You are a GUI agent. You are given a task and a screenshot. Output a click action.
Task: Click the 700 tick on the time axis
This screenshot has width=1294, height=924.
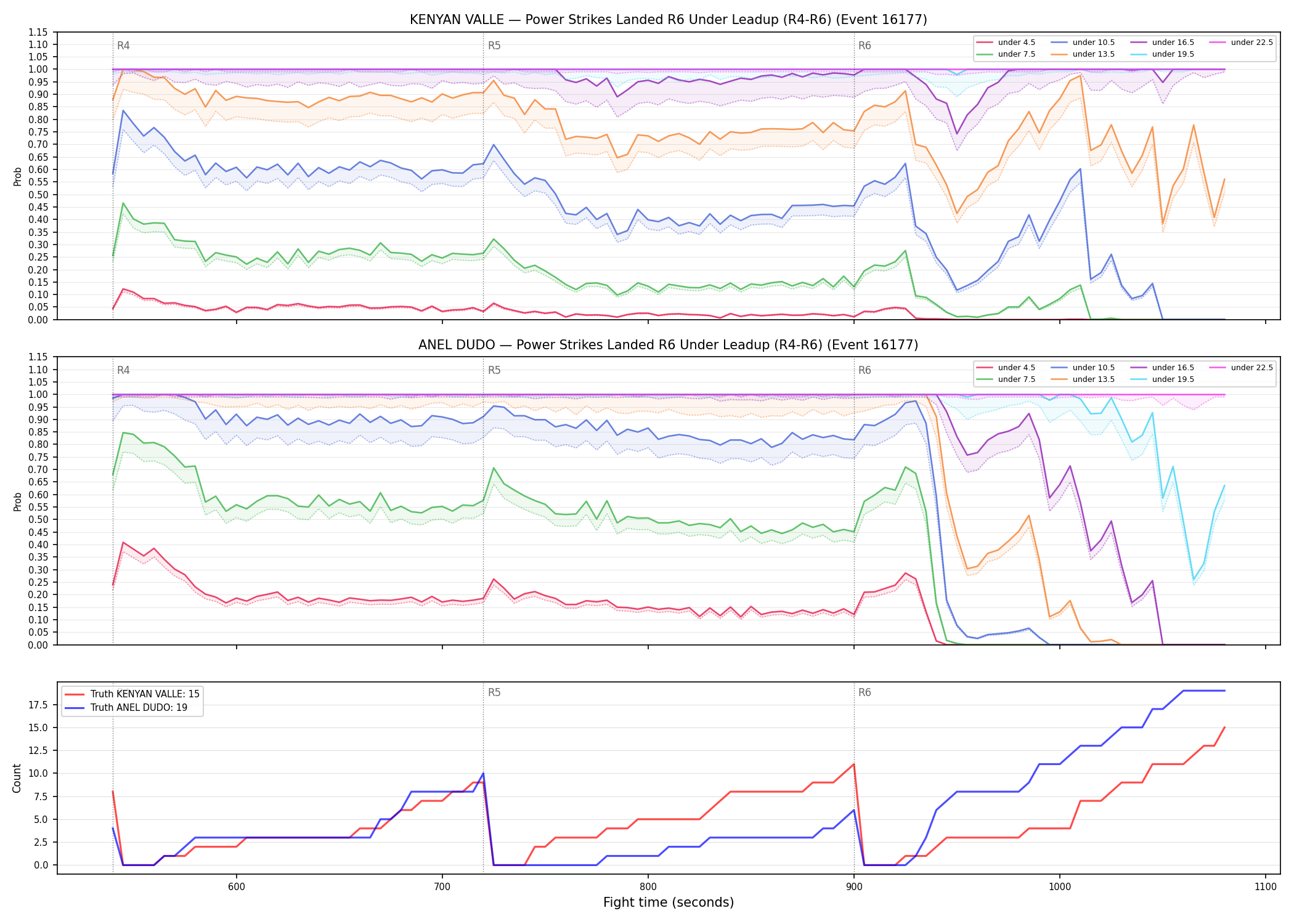pos(442,886)
